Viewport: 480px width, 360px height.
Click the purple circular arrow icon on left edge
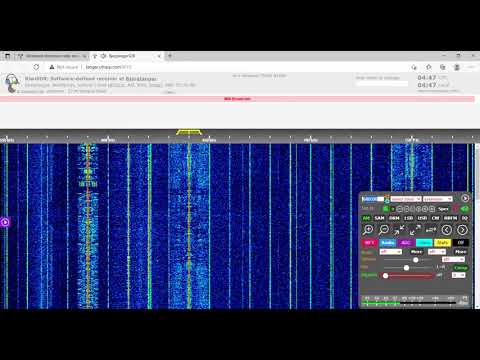coord(5,222)
